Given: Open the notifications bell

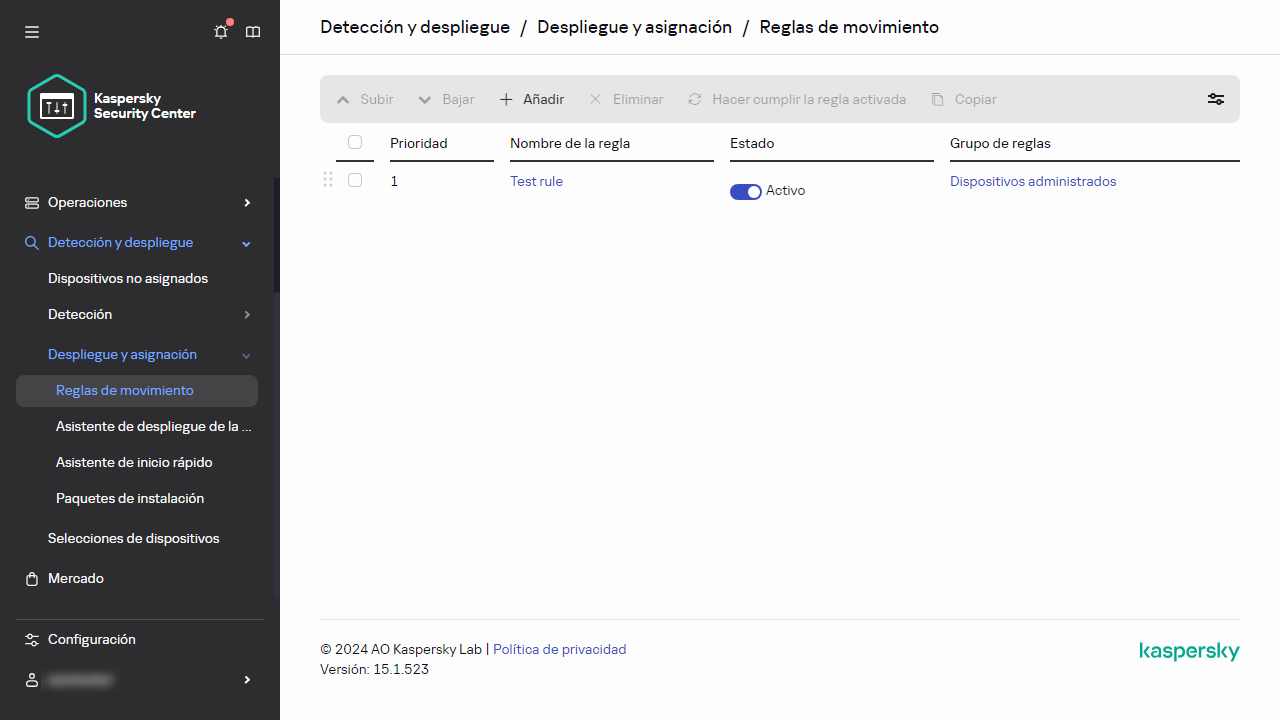Looking at the screenshot, I should point(221,32).
